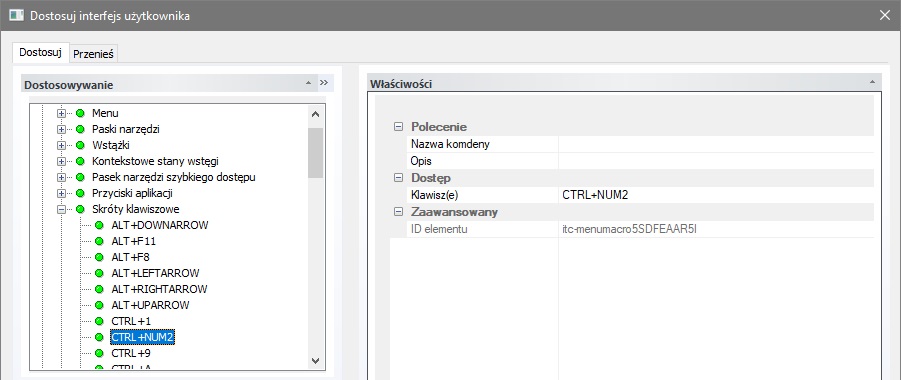Click the dialog's title bar app icon
Image resolution: width=901 pixels, height=380 pixels.
[16, 16]
